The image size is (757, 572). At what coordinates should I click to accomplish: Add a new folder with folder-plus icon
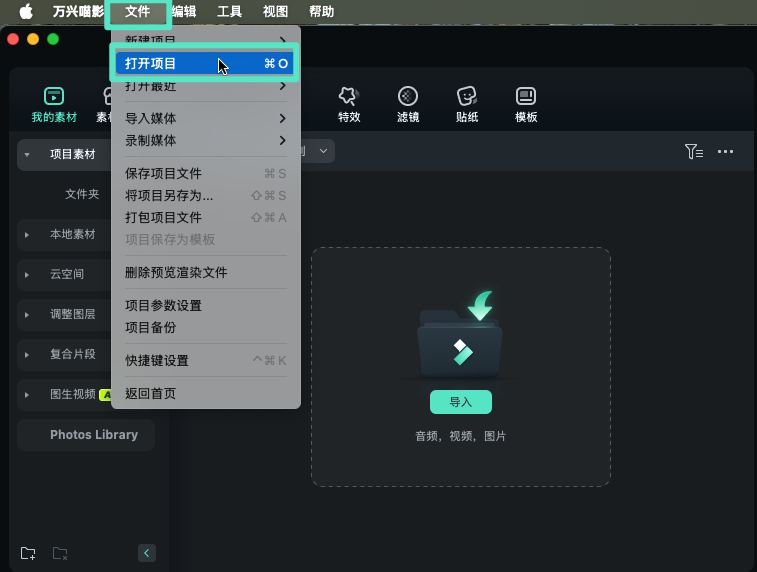28,553
